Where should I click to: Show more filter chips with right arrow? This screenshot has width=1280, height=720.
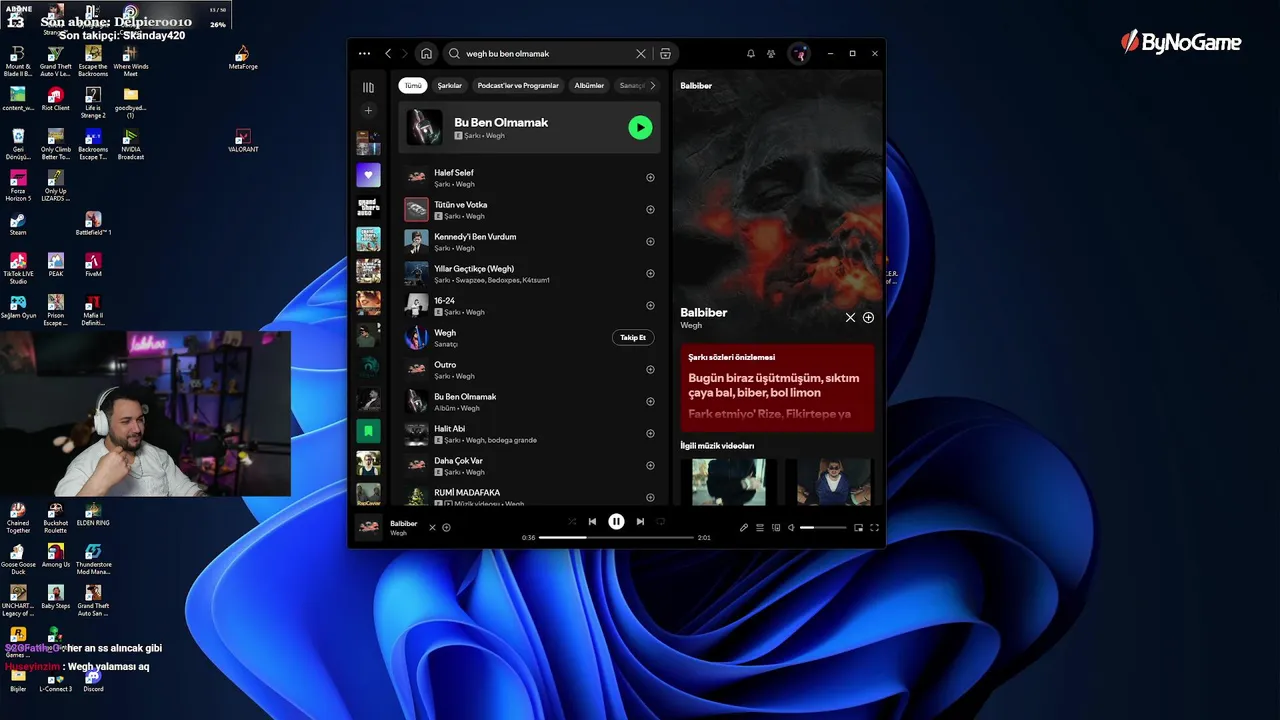(x=653, y=86)
